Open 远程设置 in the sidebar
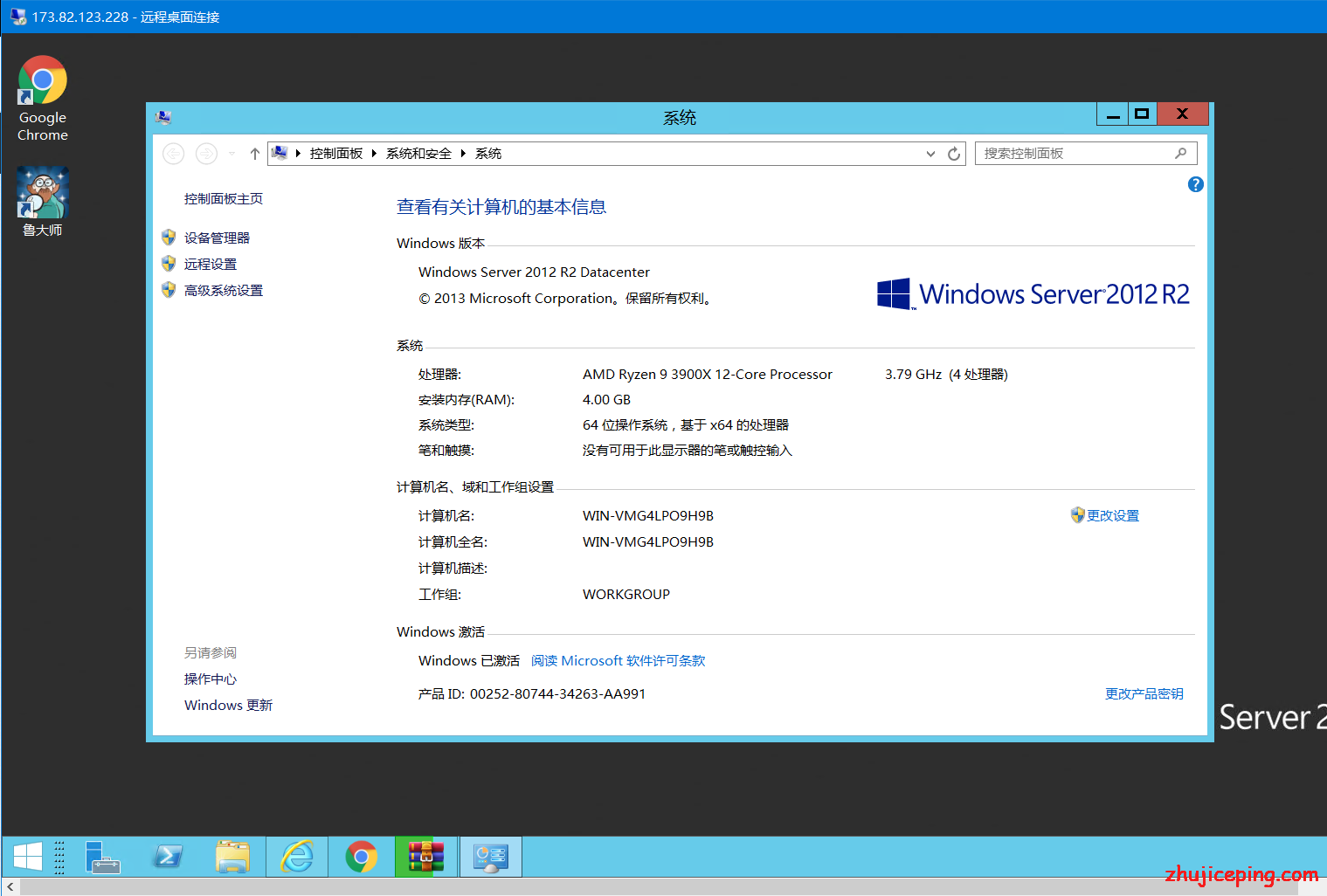 211,264
